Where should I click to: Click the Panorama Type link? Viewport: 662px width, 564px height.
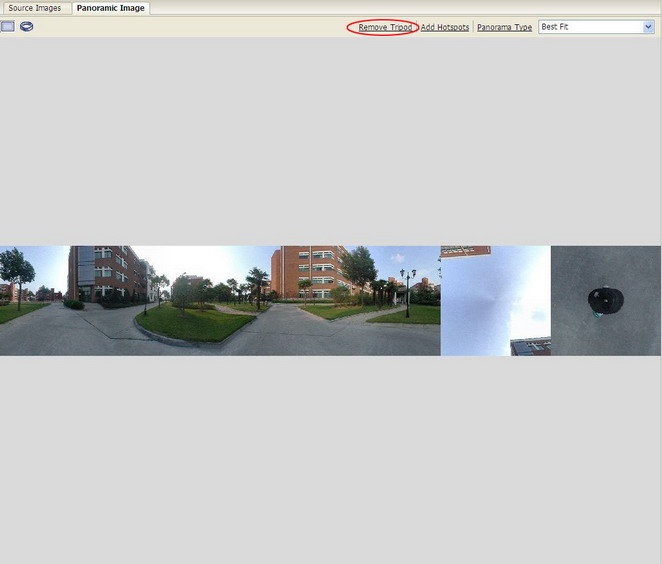[x=504, y=27]
